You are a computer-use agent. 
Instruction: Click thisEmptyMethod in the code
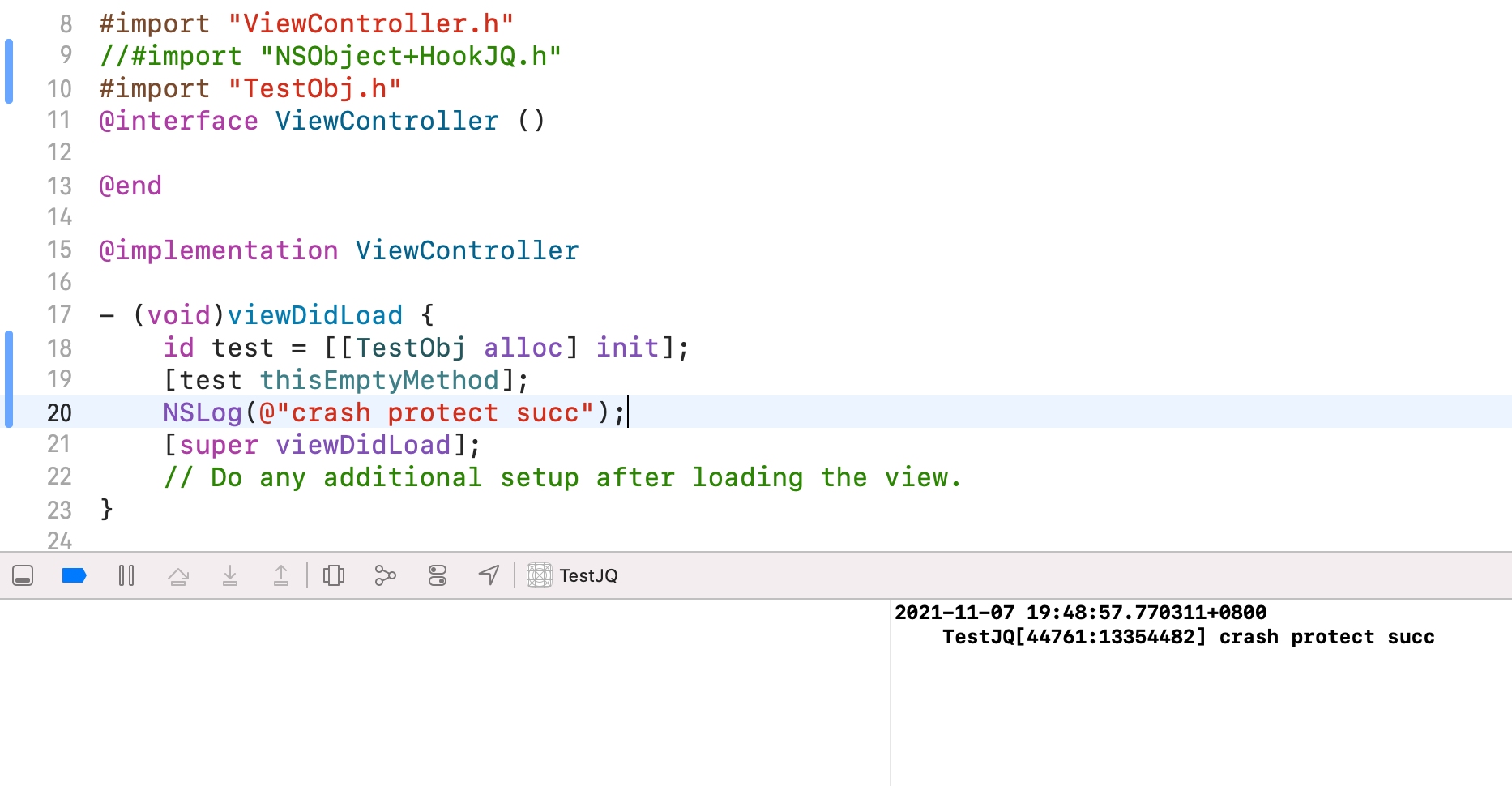[379, 380]
